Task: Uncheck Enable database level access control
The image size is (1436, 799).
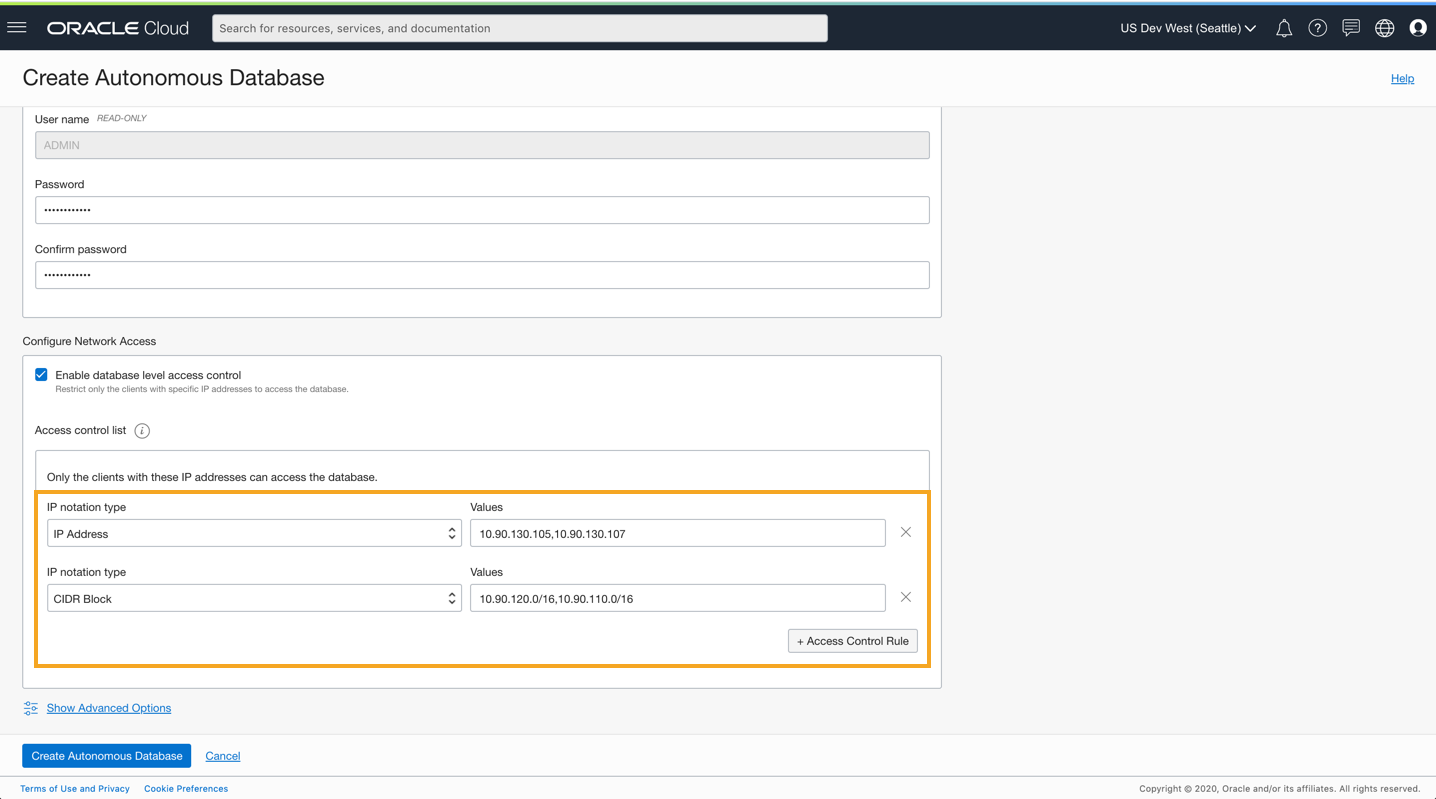Action: [x=41, y=375]
